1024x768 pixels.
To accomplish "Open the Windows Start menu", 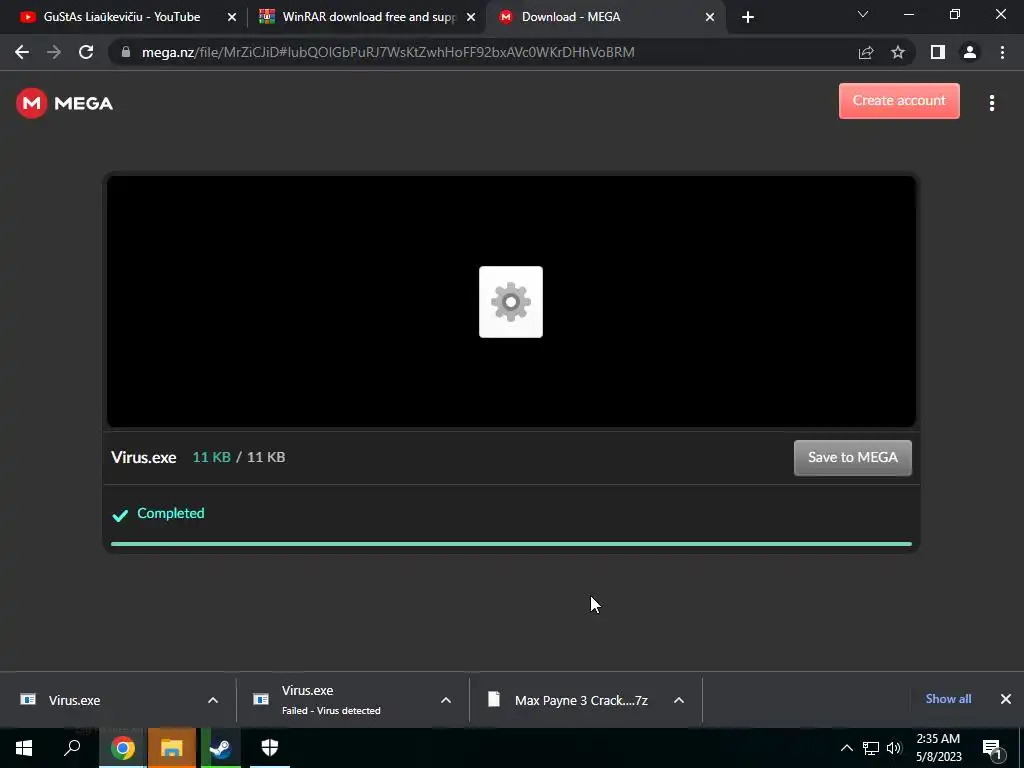I will (24, 748).
